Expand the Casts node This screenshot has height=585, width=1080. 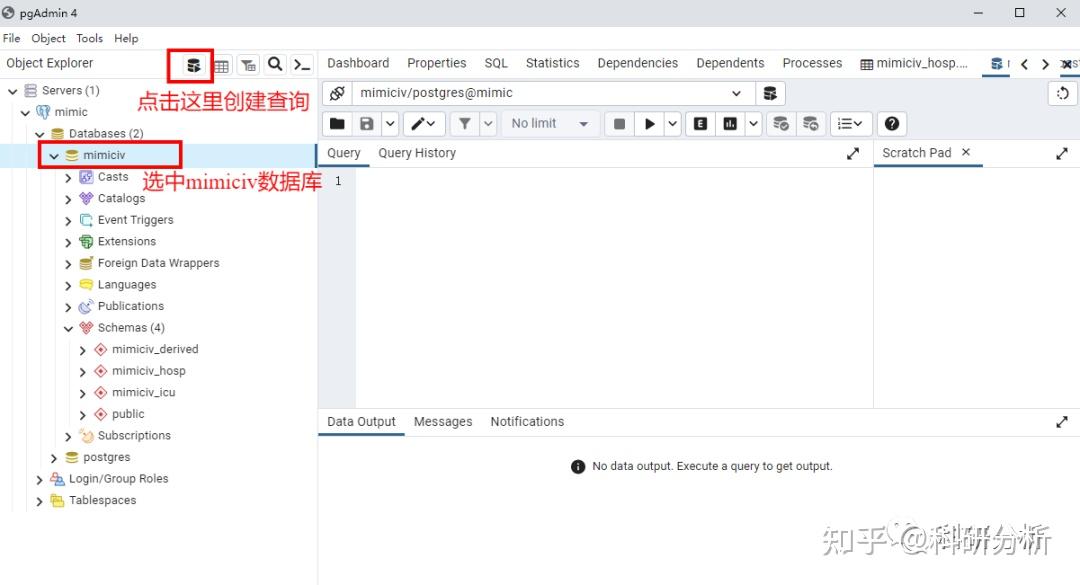pos(68,178)
